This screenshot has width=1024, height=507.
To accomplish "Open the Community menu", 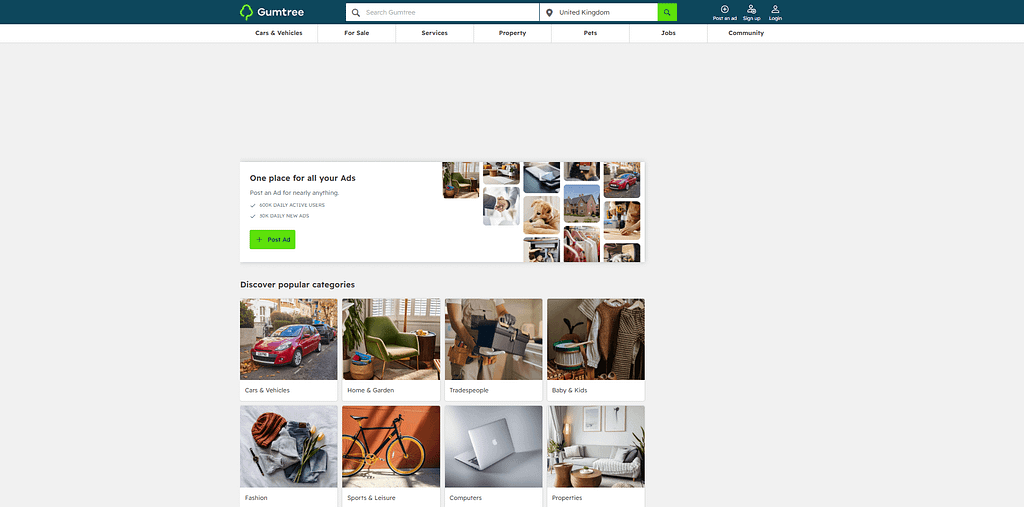I will (x=746, y=33).
